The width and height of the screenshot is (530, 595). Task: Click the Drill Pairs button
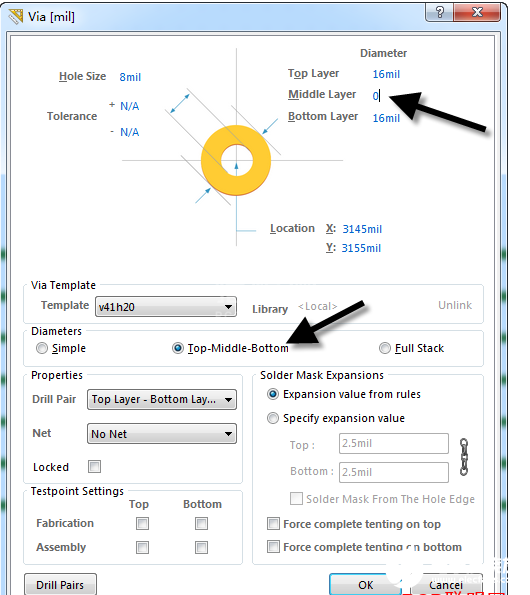coord(60,585)
